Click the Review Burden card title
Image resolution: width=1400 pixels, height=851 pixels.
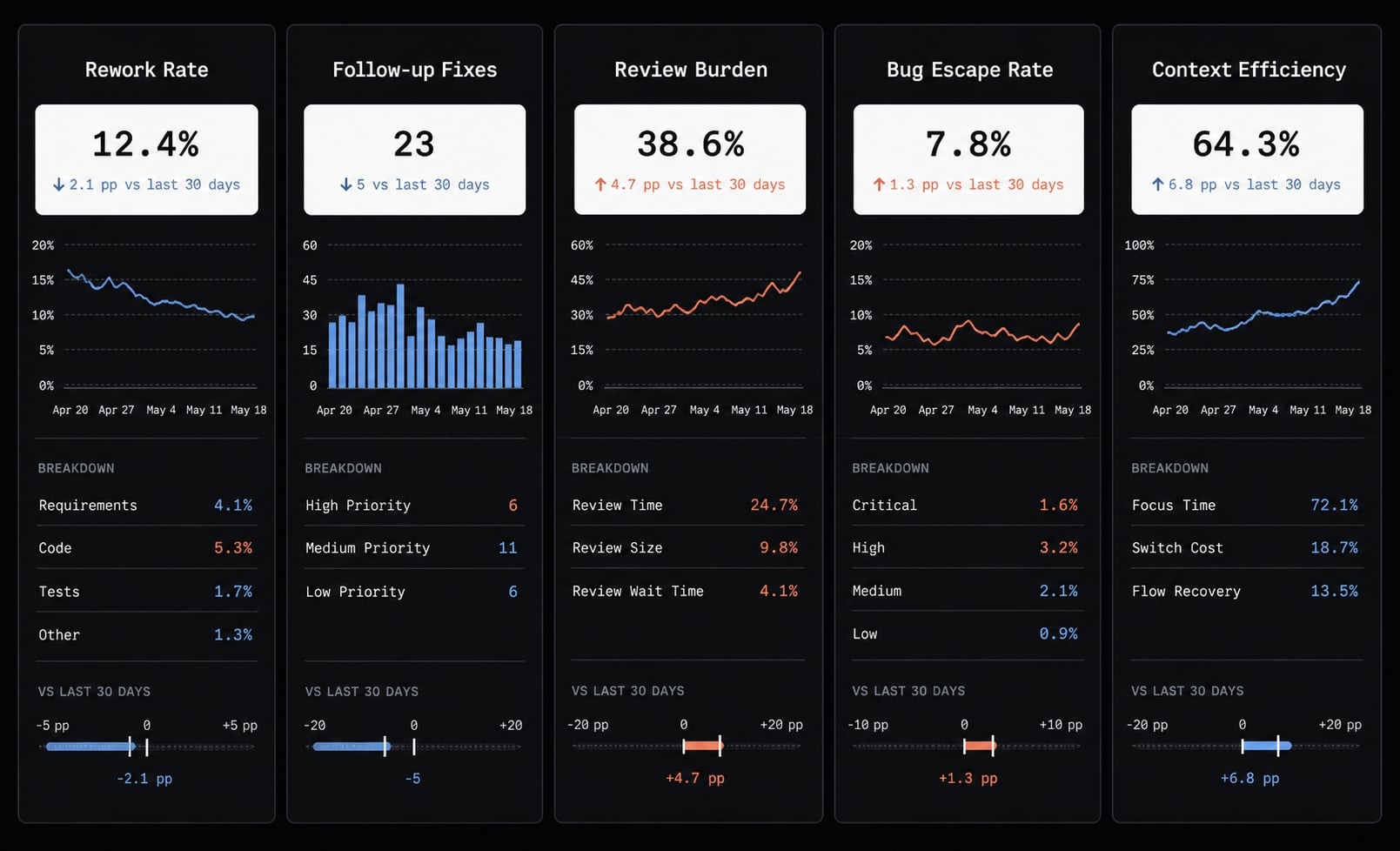coord(691,70)
